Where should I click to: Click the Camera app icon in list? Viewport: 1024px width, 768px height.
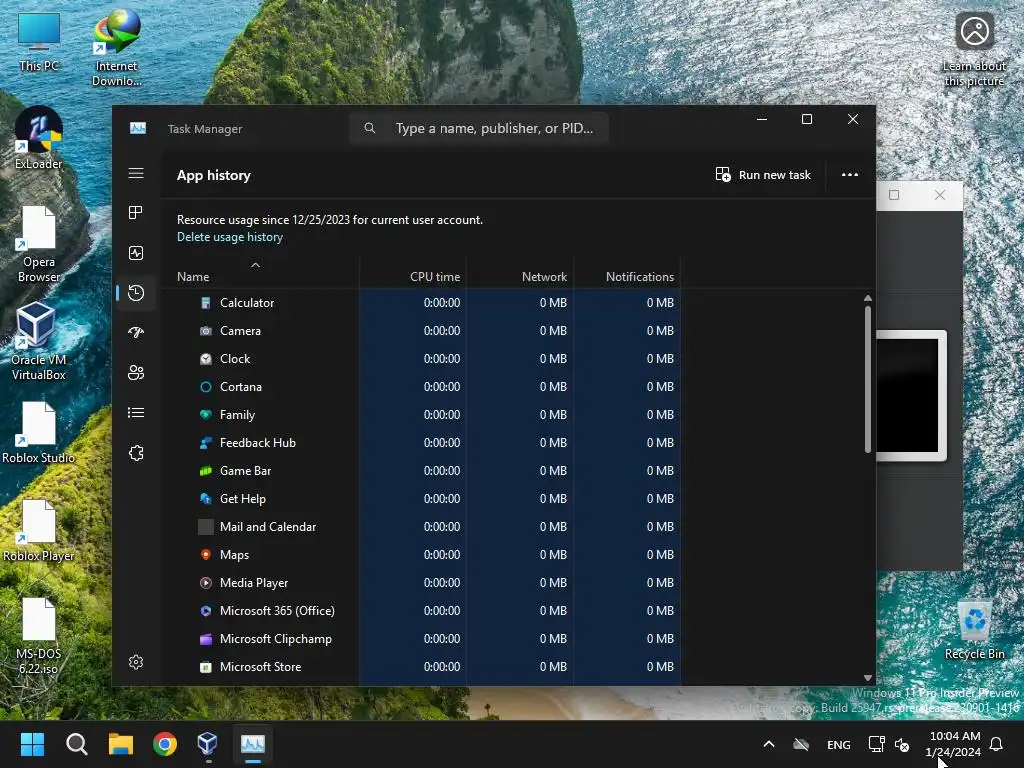206,331
